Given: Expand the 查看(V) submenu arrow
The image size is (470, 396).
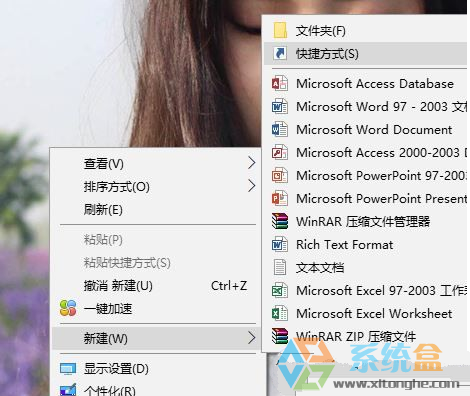Looking at the screenshot, I should [x=252, y=163].
